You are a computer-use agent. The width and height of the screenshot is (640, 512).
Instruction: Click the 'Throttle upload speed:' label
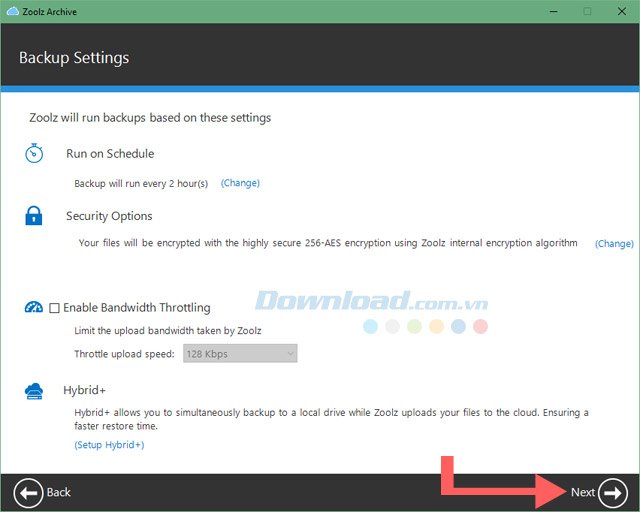pos(124,354)
